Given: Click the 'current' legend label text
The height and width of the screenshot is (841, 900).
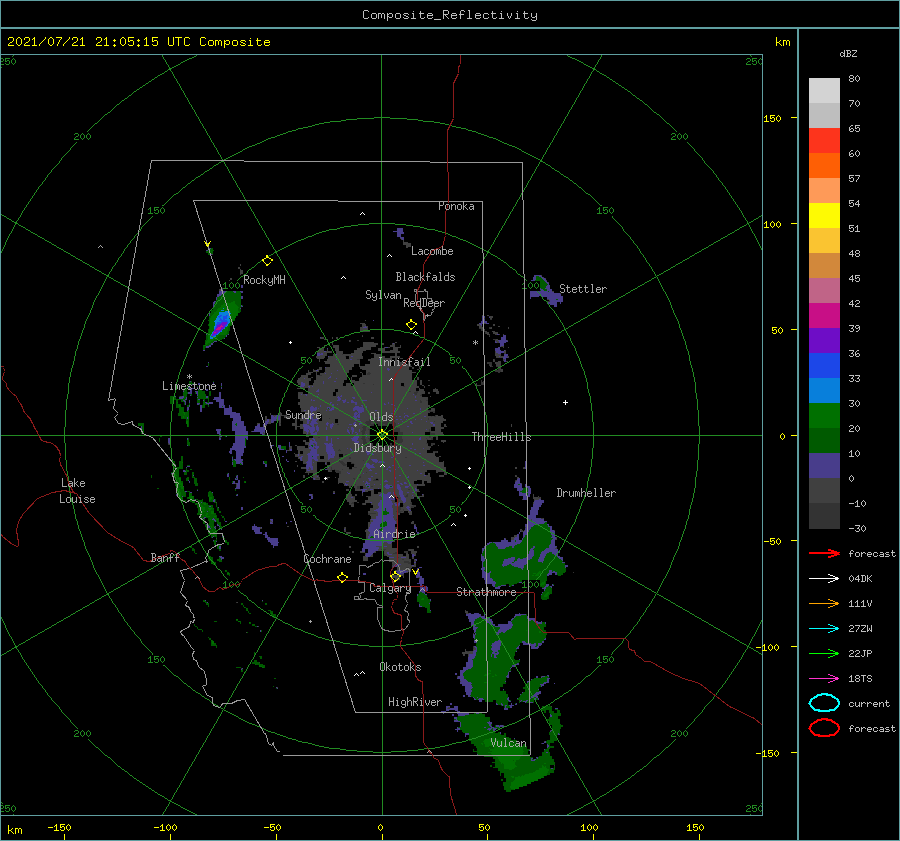Looking at the screenshot, I should pos(868,704).
